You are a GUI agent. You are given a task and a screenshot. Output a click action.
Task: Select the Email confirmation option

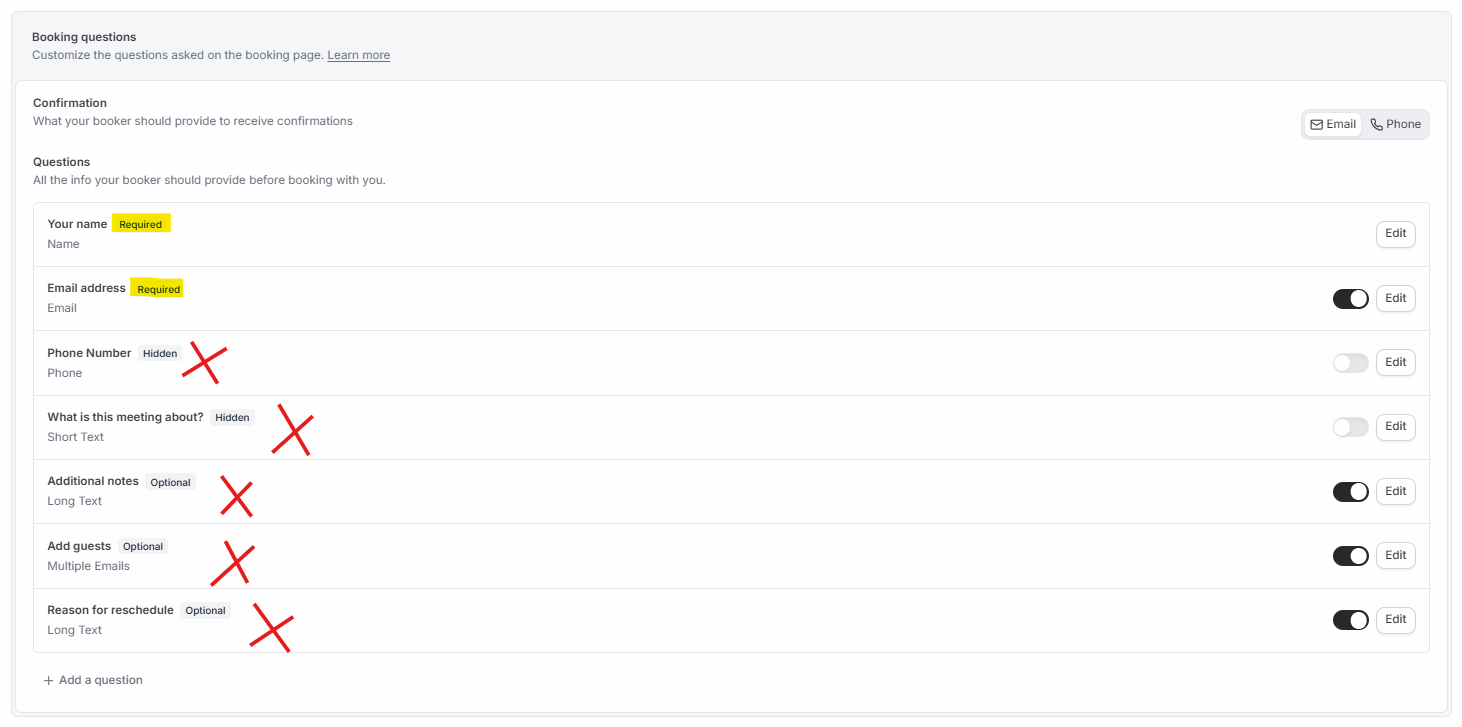pyautogui.click(x=1332, y=124)
